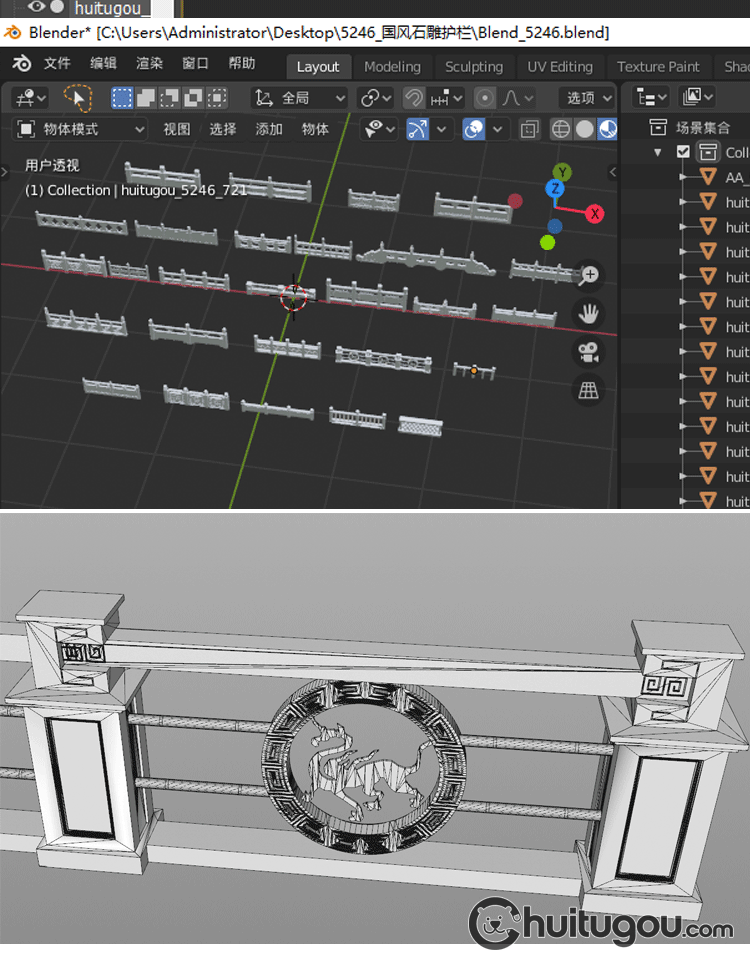Click the zoom magnifier viewport button

(x=588, y=276)
